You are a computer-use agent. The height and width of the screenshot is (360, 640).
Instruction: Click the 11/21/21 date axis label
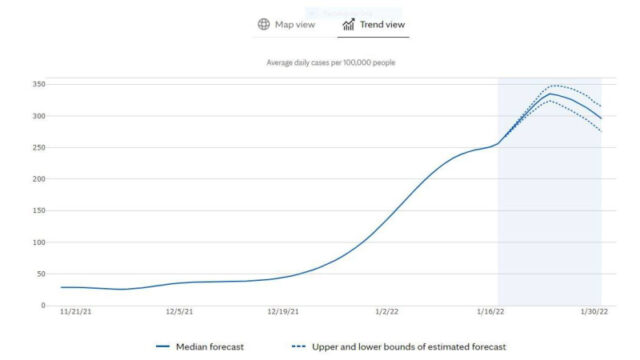pyautogui.click(x=76, y=312)
